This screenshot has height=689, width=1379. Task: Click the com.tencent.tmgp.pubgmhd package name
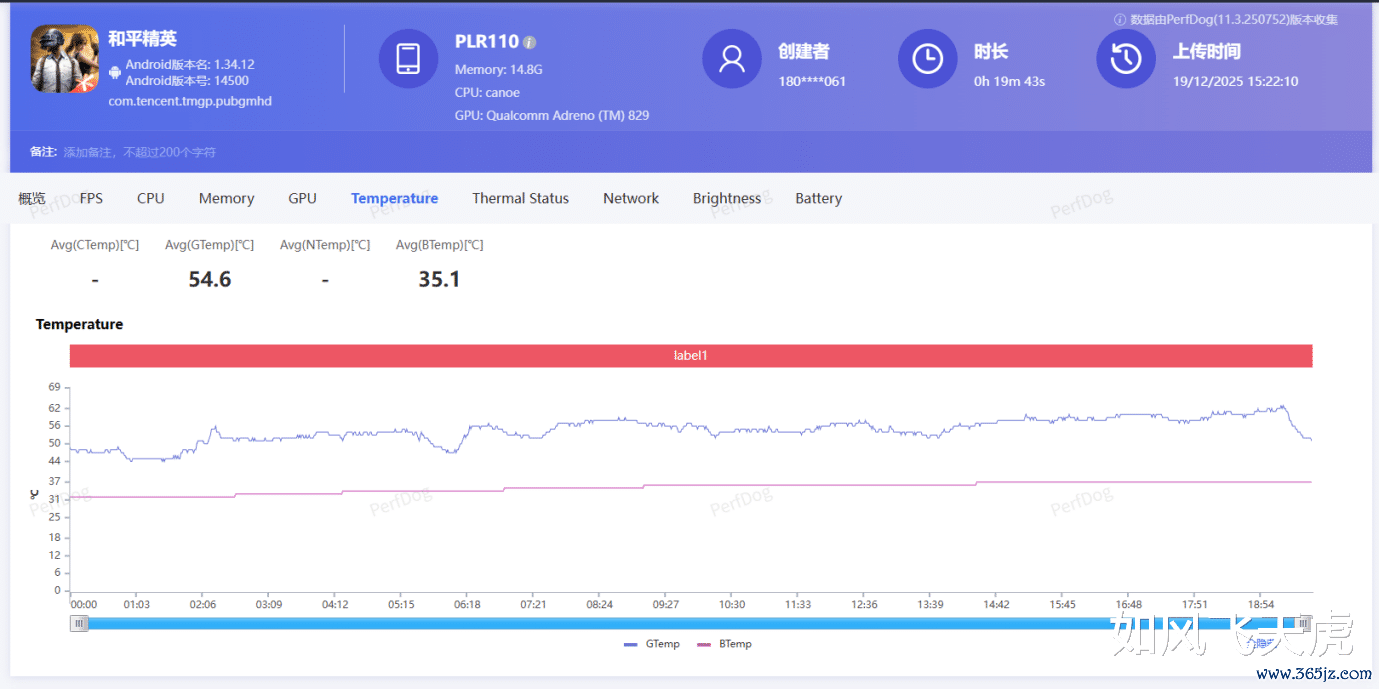190,101
